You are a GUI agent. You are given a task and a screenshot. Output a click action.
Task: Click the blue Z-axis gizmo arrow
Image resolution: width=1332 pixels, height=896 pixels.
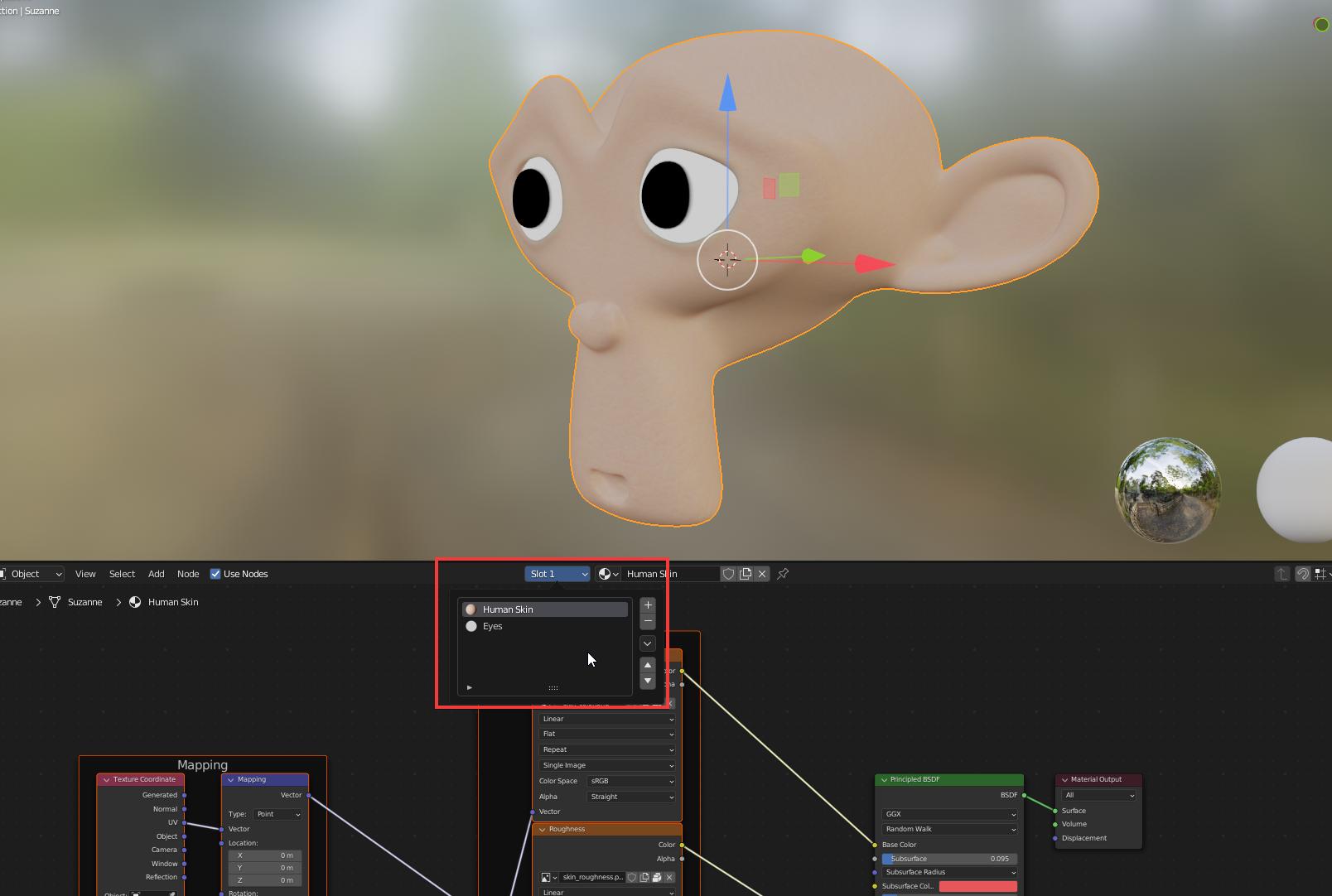click(727, 93)
